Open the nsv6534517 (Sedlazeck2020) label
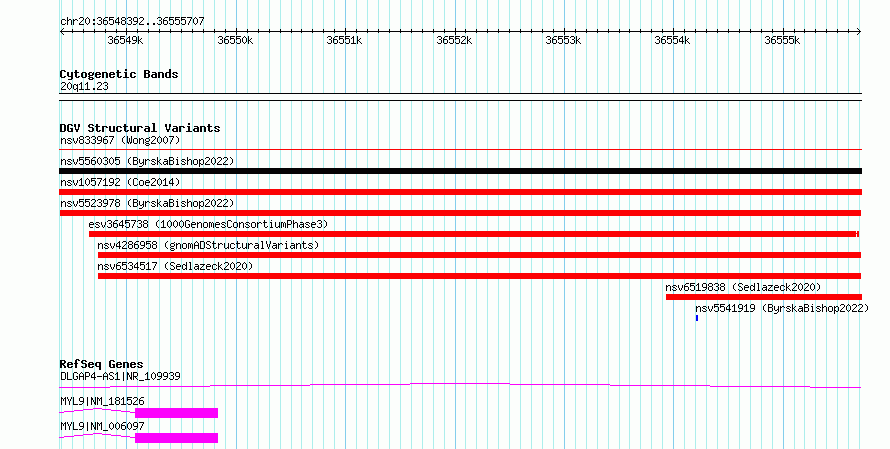890x449 pixels. point(175,266)
